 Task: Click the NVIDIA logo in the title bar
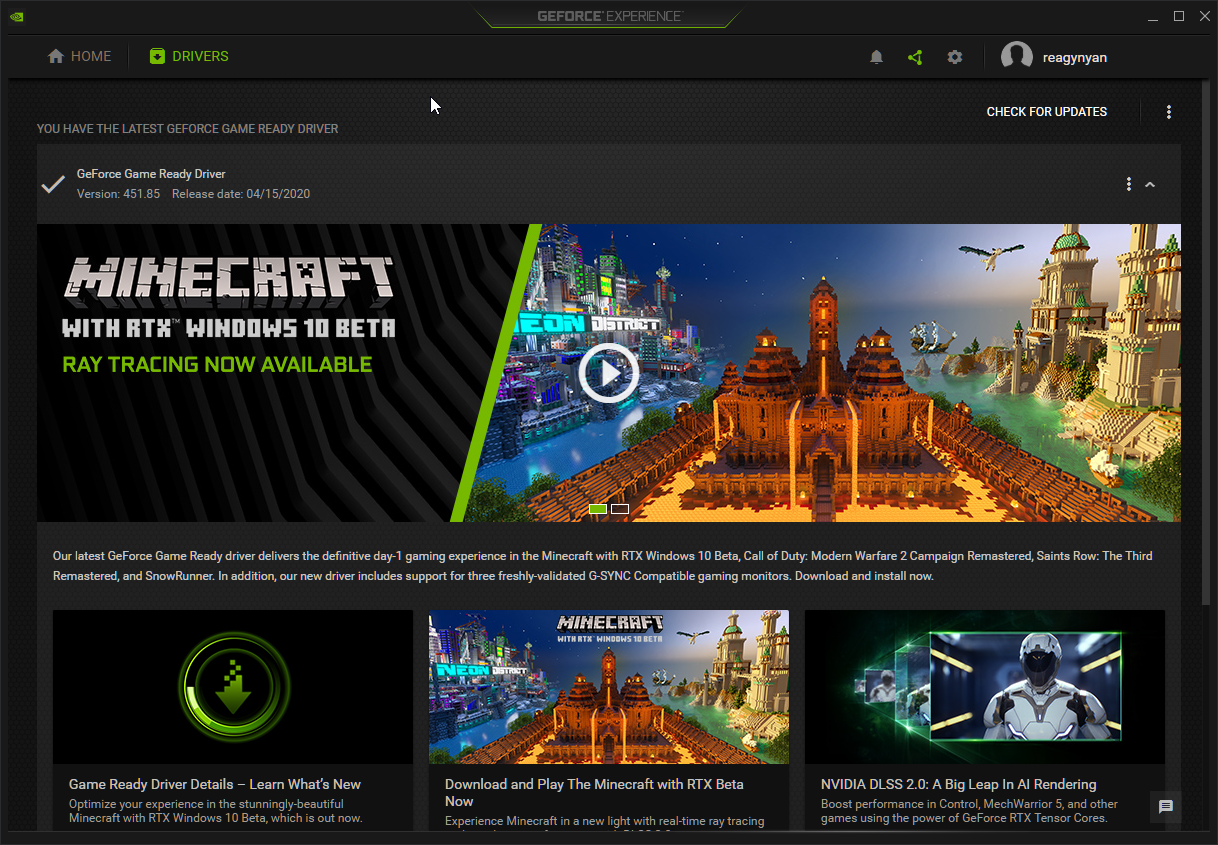click(17, 16)
